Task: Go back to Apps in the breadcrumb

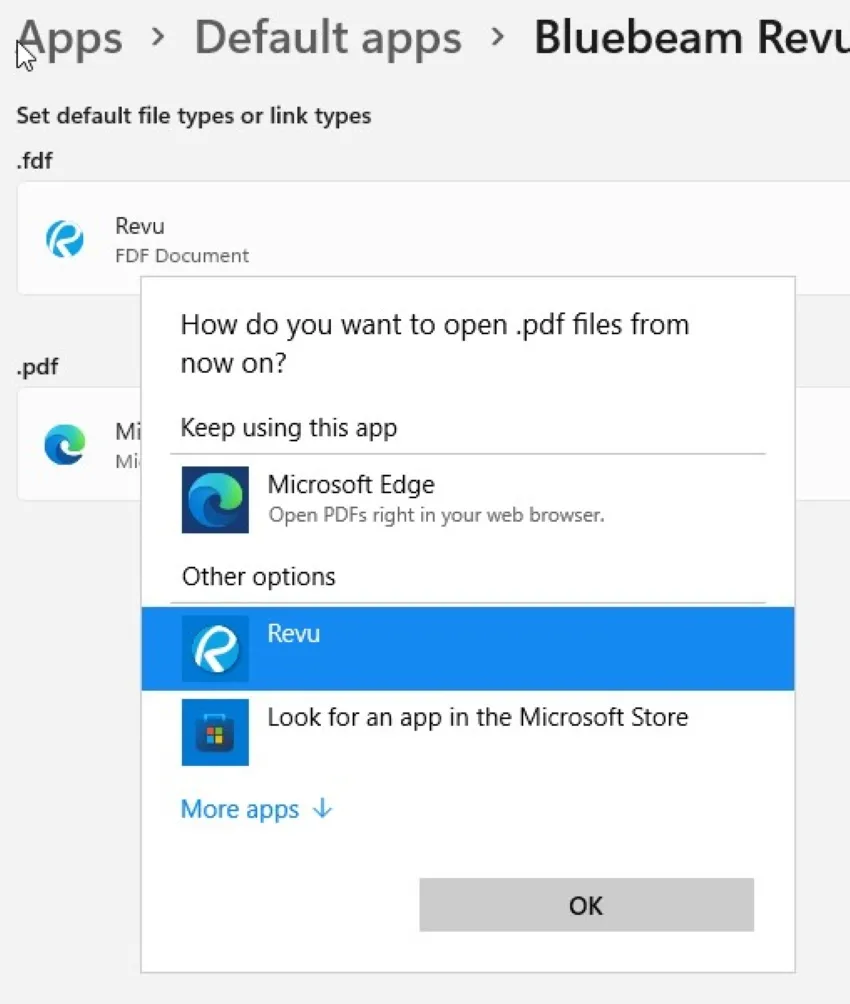Action: click(72, 38)
